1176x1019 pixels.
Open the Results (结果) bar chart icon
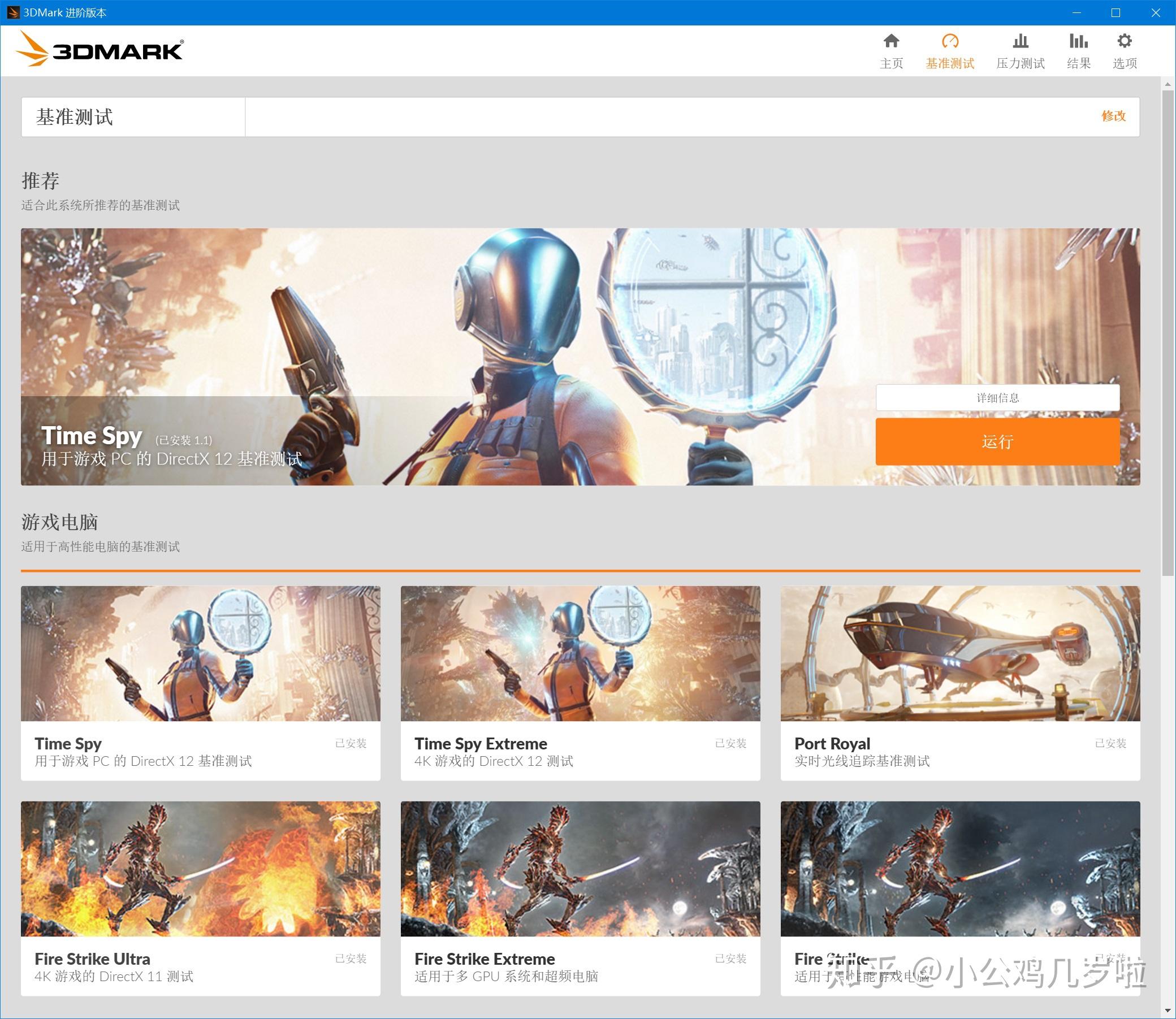pos(1078,41)
